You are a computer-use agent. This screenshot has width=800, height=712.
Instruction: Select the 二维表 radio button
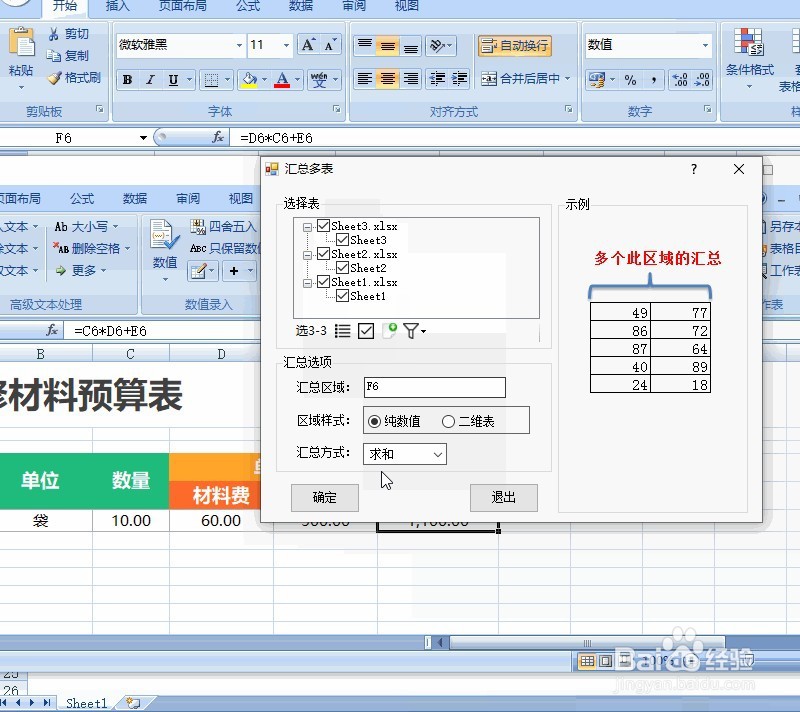click(448, 421)
